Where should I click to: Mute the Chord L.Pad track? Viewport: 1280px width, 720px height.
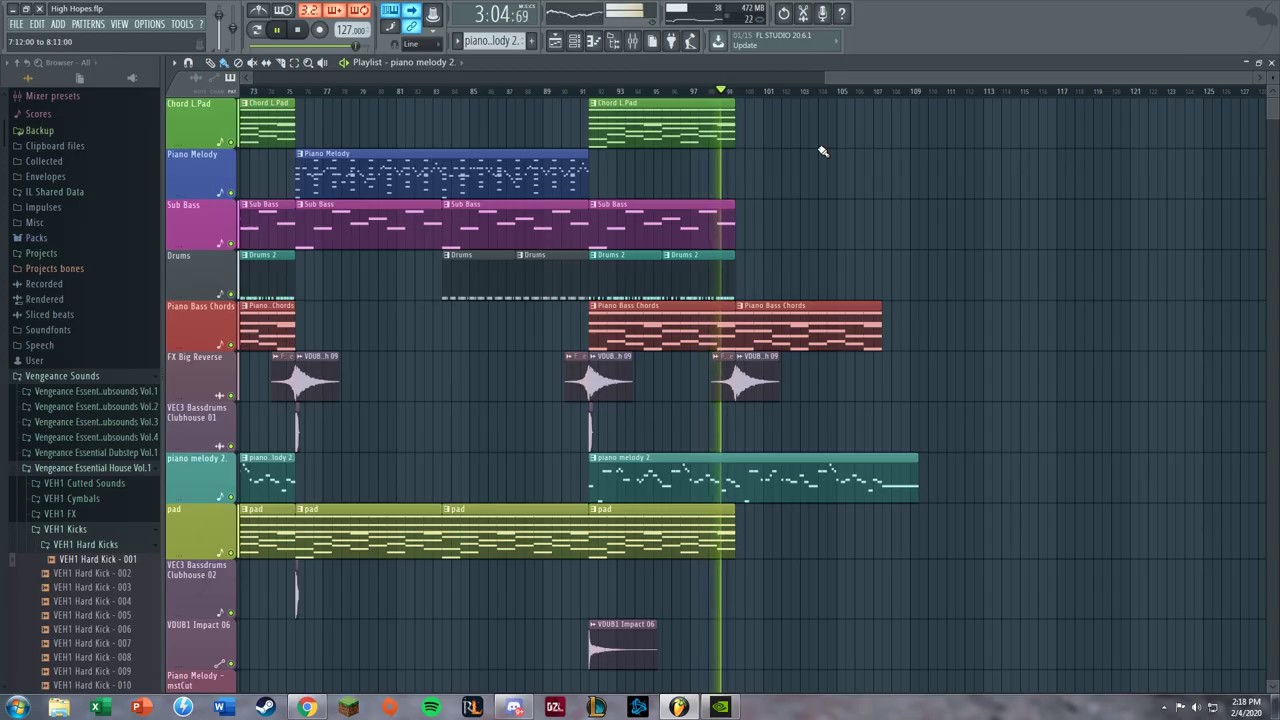click(231, 142)
